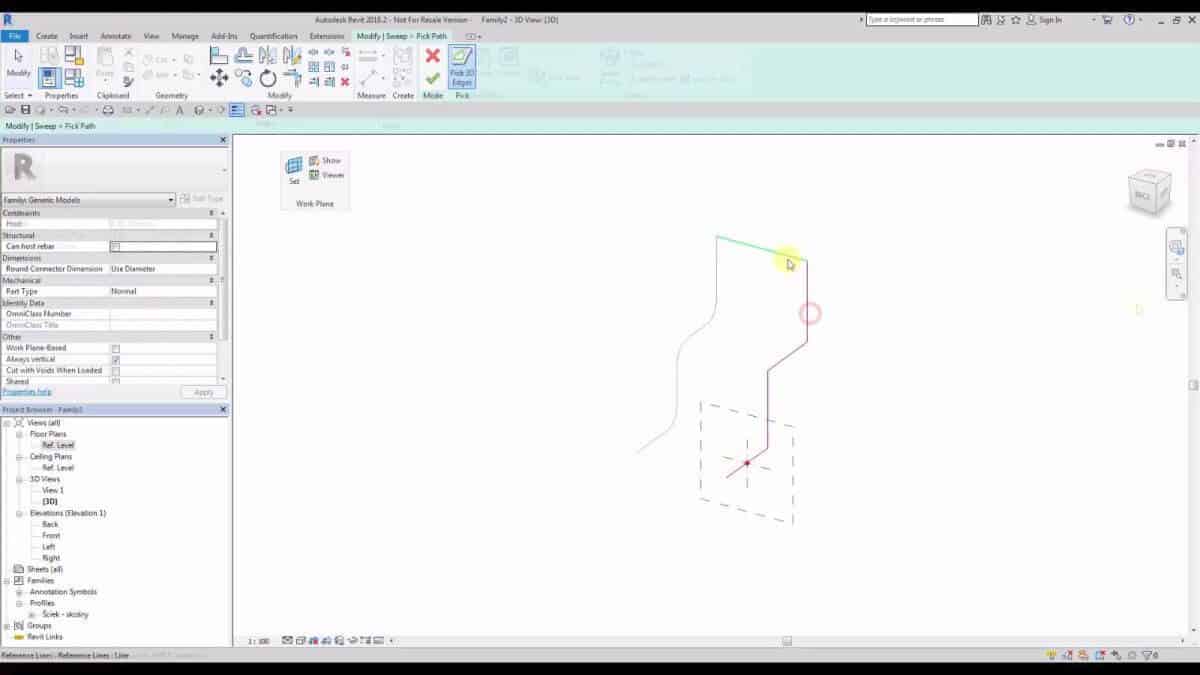Open the Annotate ribbon tab
The height and width of the screenshot is (675, 1200).
point(115,36)
